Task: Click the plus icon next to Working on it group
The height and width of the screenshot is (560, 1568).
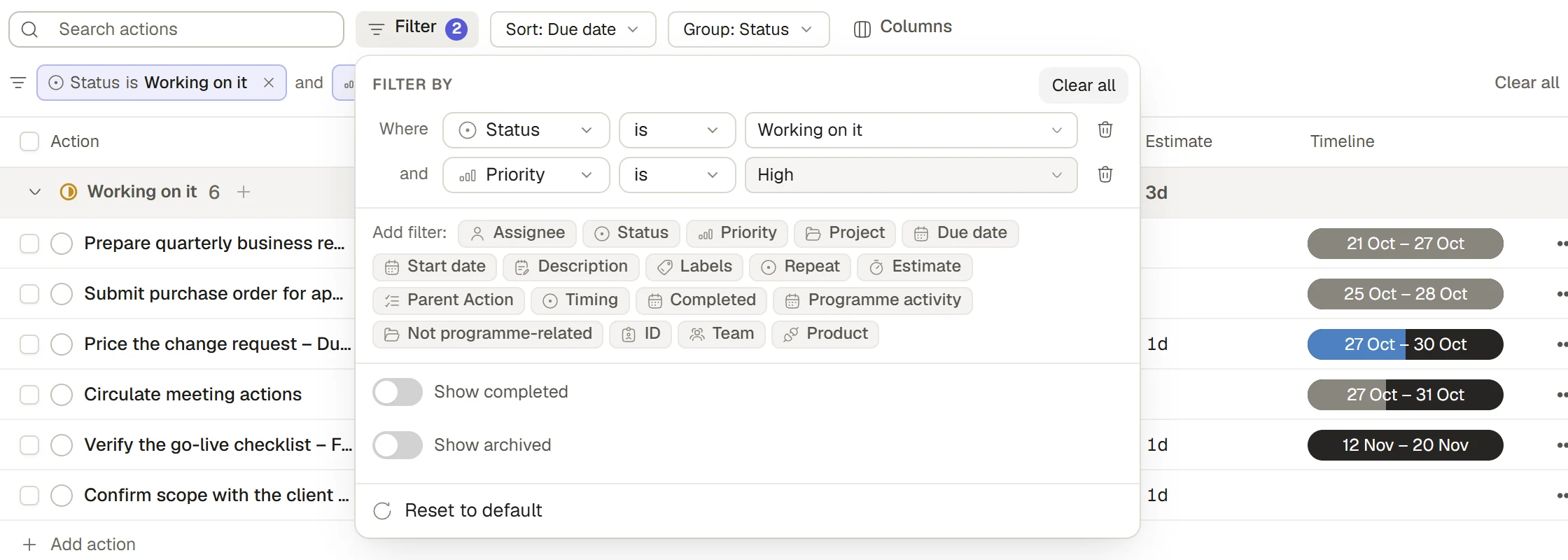Action: pyautogui.click(x=244, y=192)
